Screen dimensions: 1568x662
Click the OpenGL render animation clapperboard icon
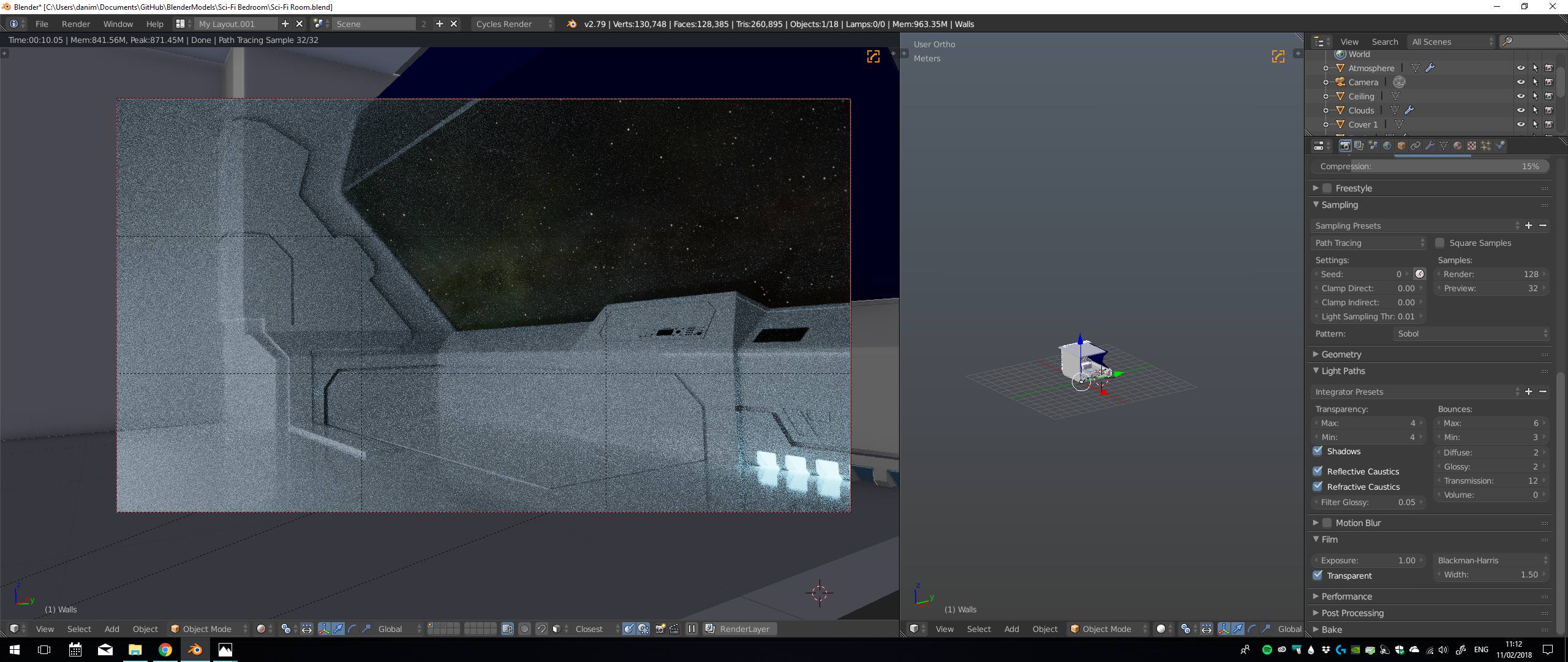(674, 629)
